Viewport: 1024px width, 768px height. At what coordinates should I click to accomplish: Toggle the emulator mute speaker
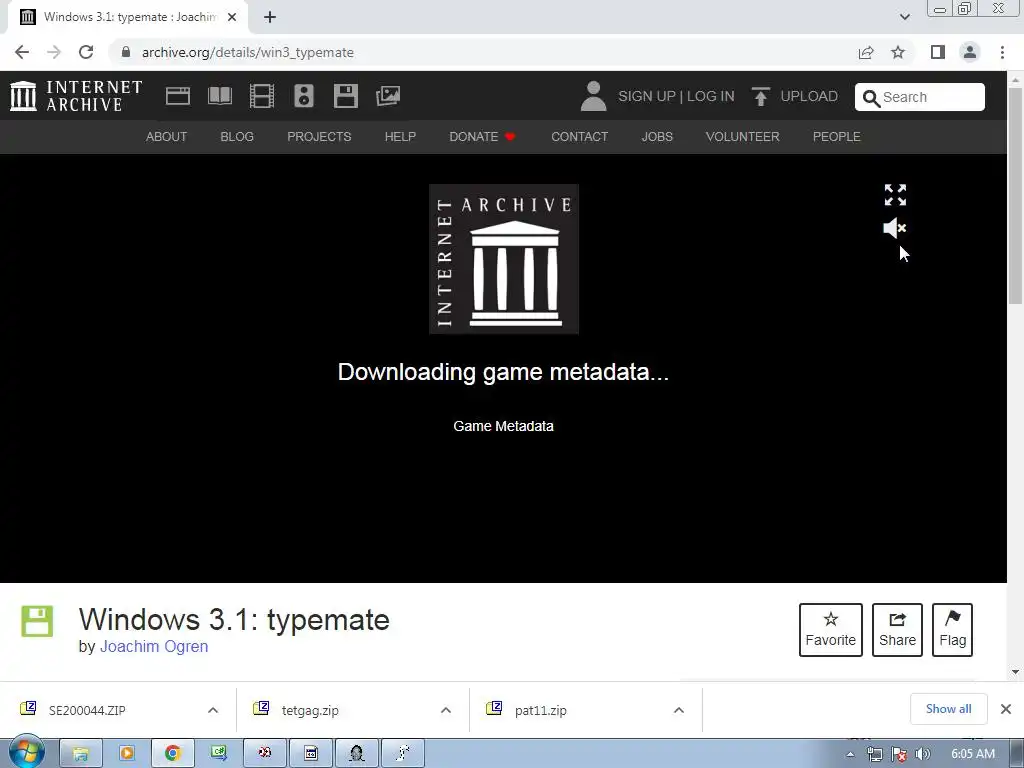pos(895,228)
